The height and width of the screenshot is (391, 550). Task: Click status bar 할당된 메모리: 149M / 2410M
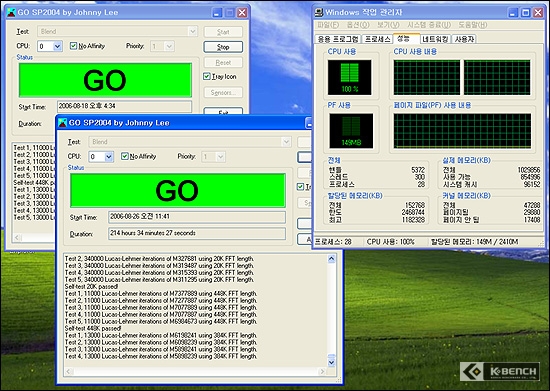pos(475,242)
